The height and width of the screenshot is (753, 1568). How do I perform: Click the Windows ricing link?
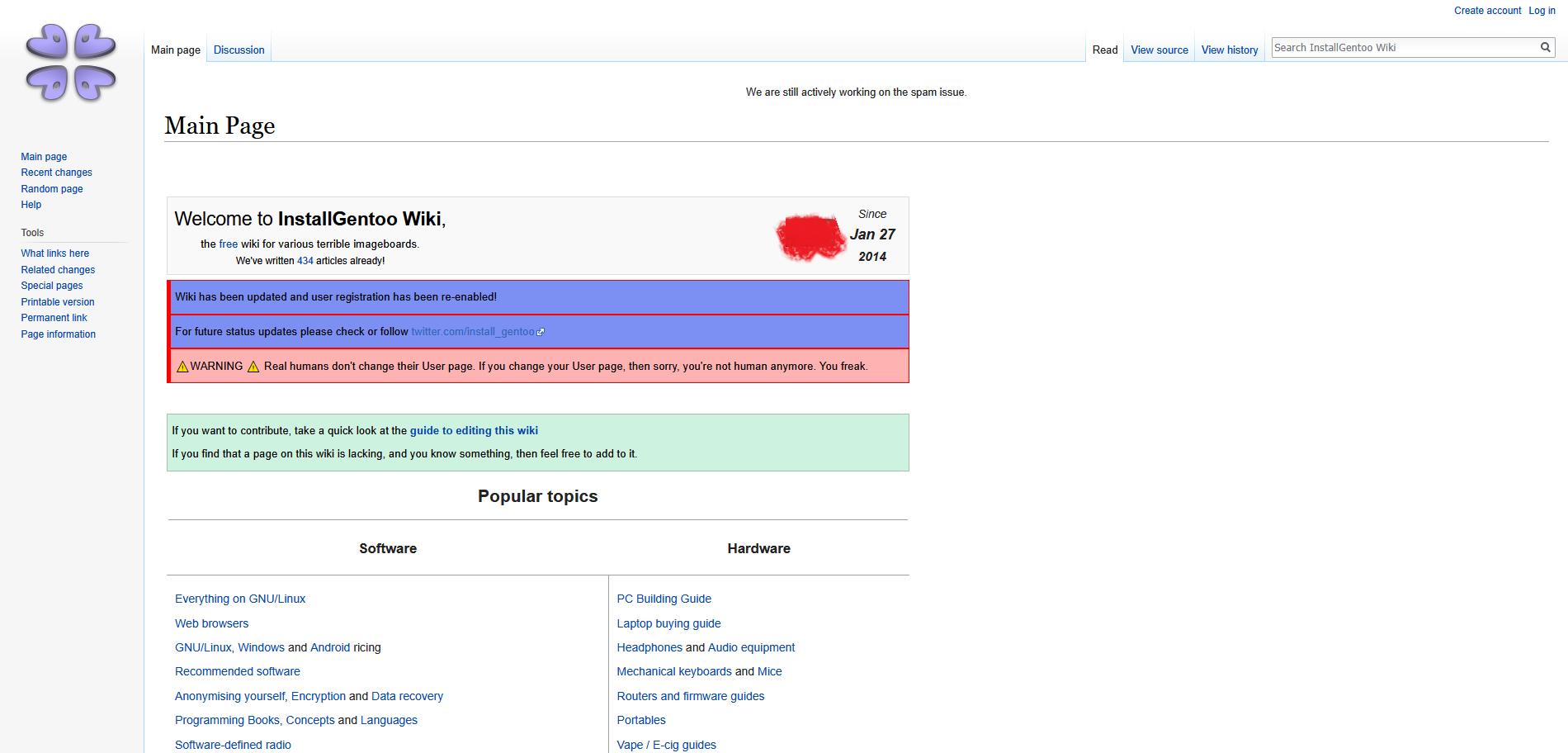coord(262,647)
